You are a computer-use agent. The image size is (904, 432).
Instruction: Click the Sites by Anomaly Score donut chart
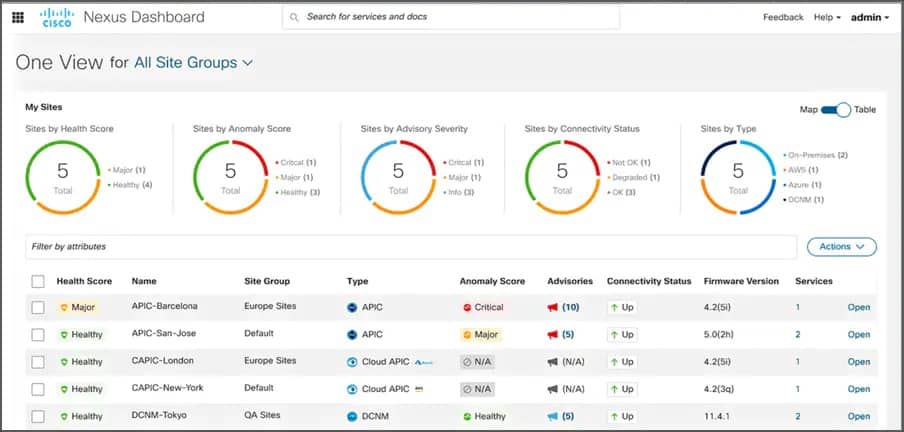pyautogui.click(x=231, y=178)
